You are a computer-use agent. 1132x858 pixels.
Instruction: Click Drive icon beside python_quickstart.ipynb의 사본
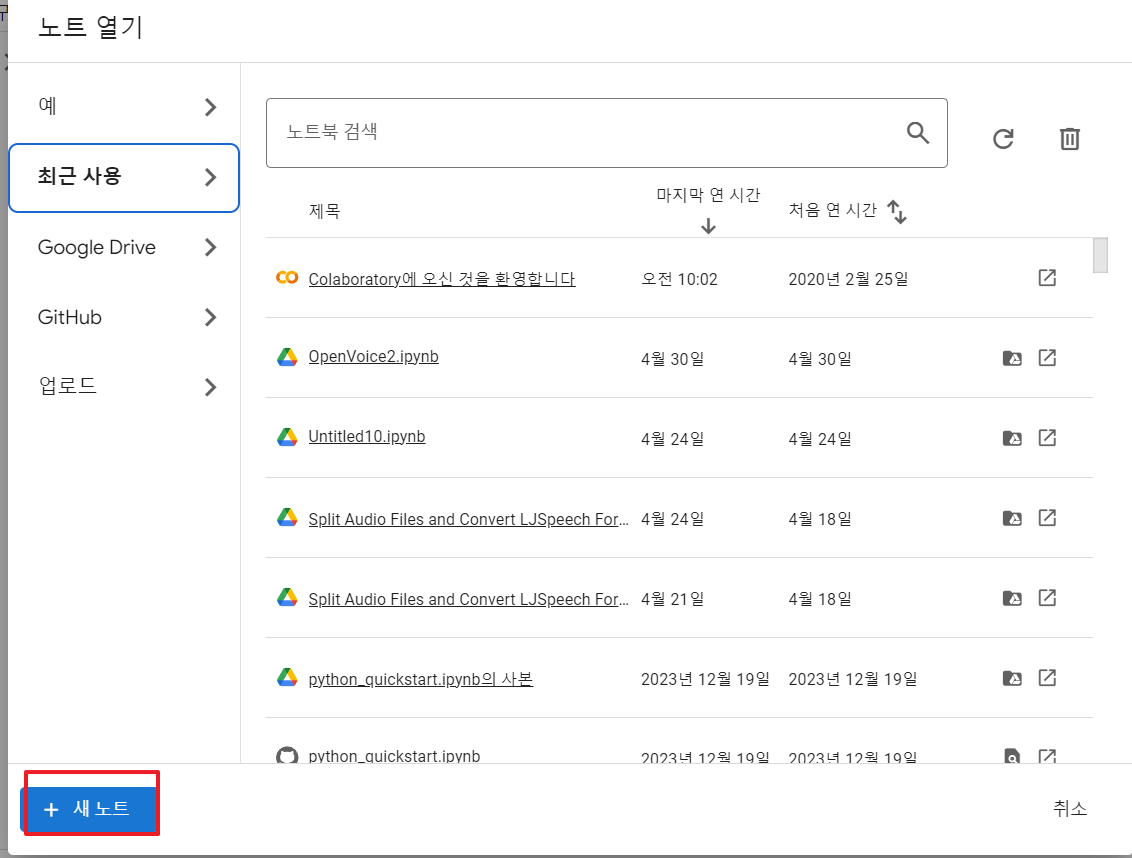coord(287,677)
